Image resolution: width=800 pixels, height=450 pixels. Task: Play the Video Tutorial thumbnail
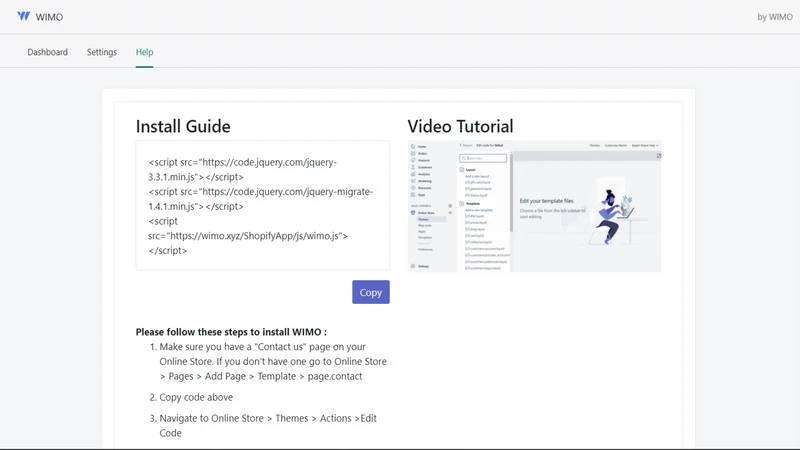pyautogui.click(x=534, y=206)
